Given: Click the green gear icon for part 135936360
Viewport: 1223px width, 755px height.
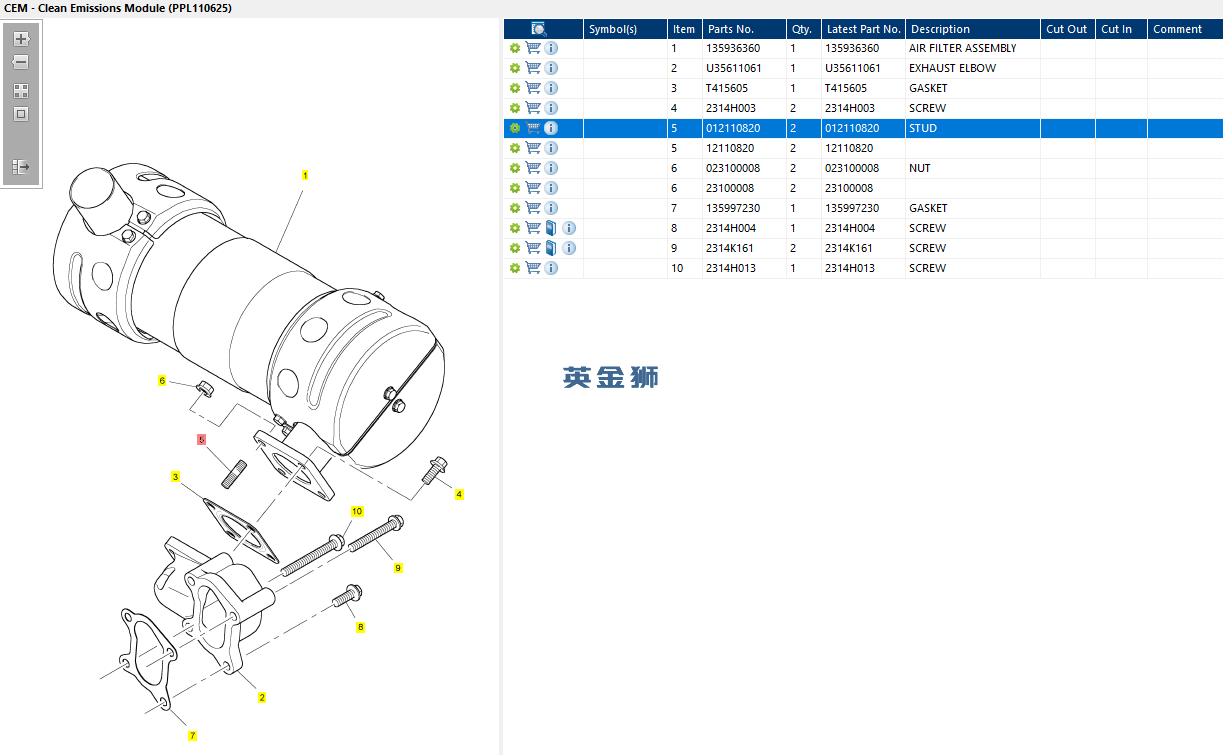Looking at the screenshot, I should coord(515,48).
